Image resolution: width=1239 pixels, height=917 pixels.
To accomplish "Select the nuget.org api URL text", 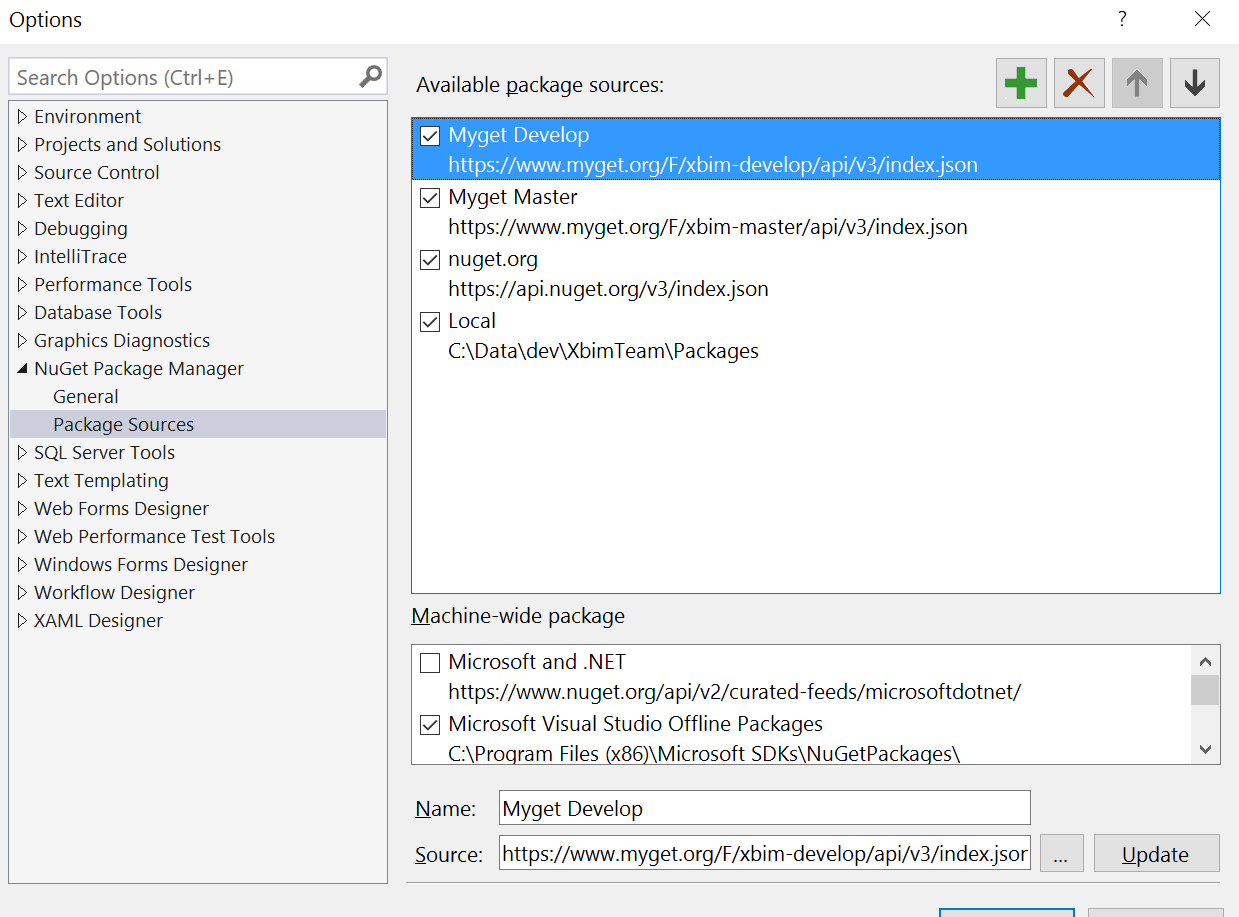I will (608, 290).
